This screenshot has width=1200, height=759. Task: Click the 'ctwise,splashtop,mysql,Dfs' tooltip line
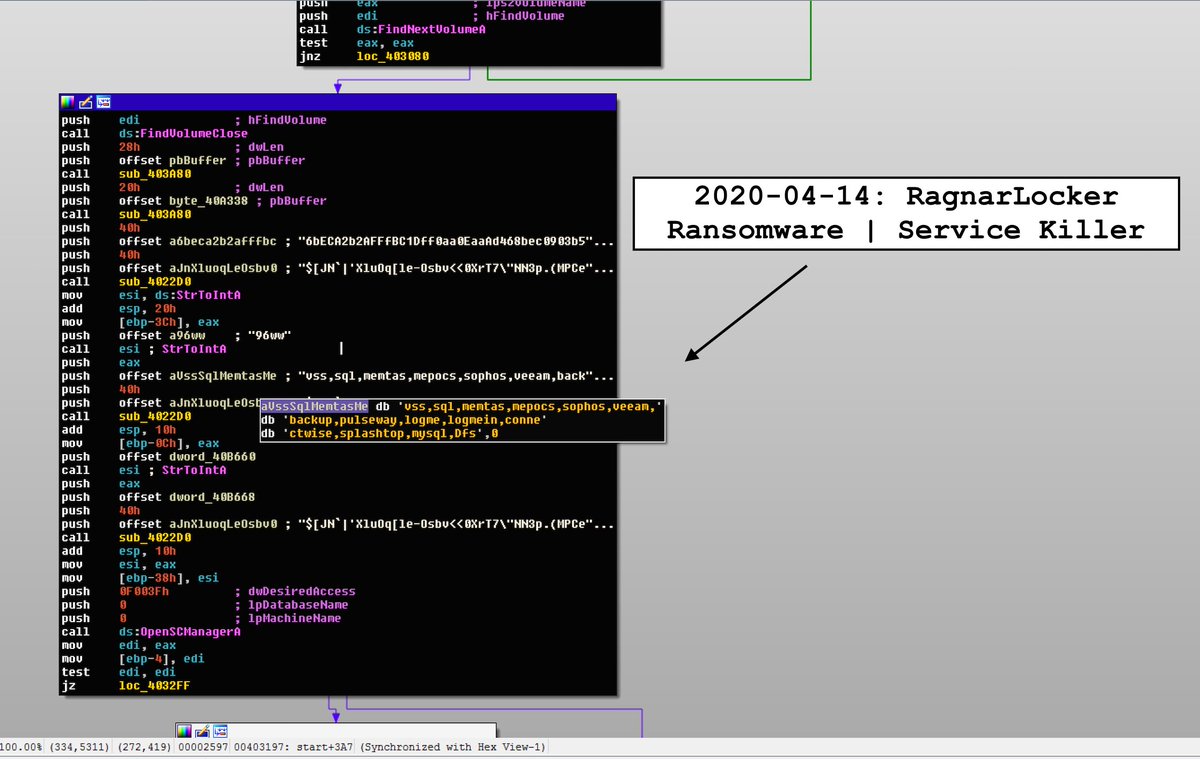379,433
